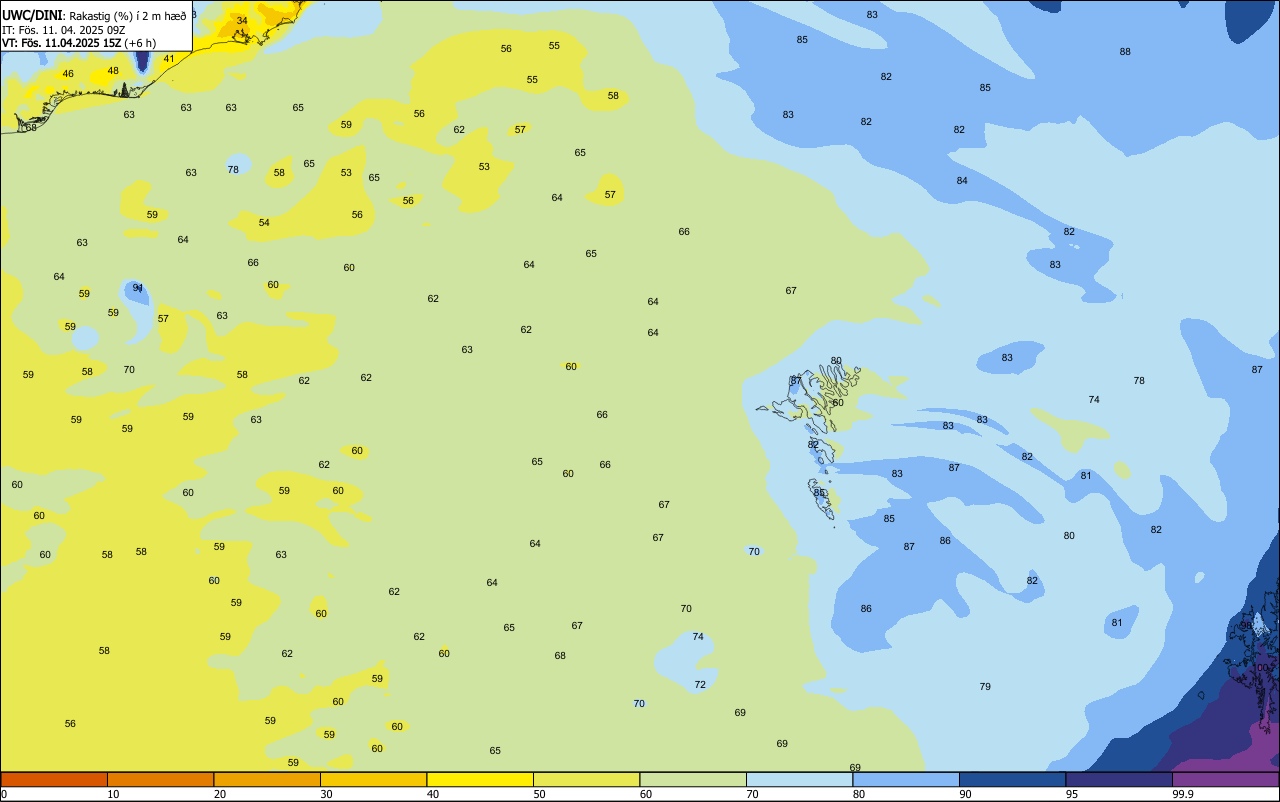Click the 70–80 pale blue legend swatch
Viewport: 1280px width, 802px height.
[x=800, y=779]
